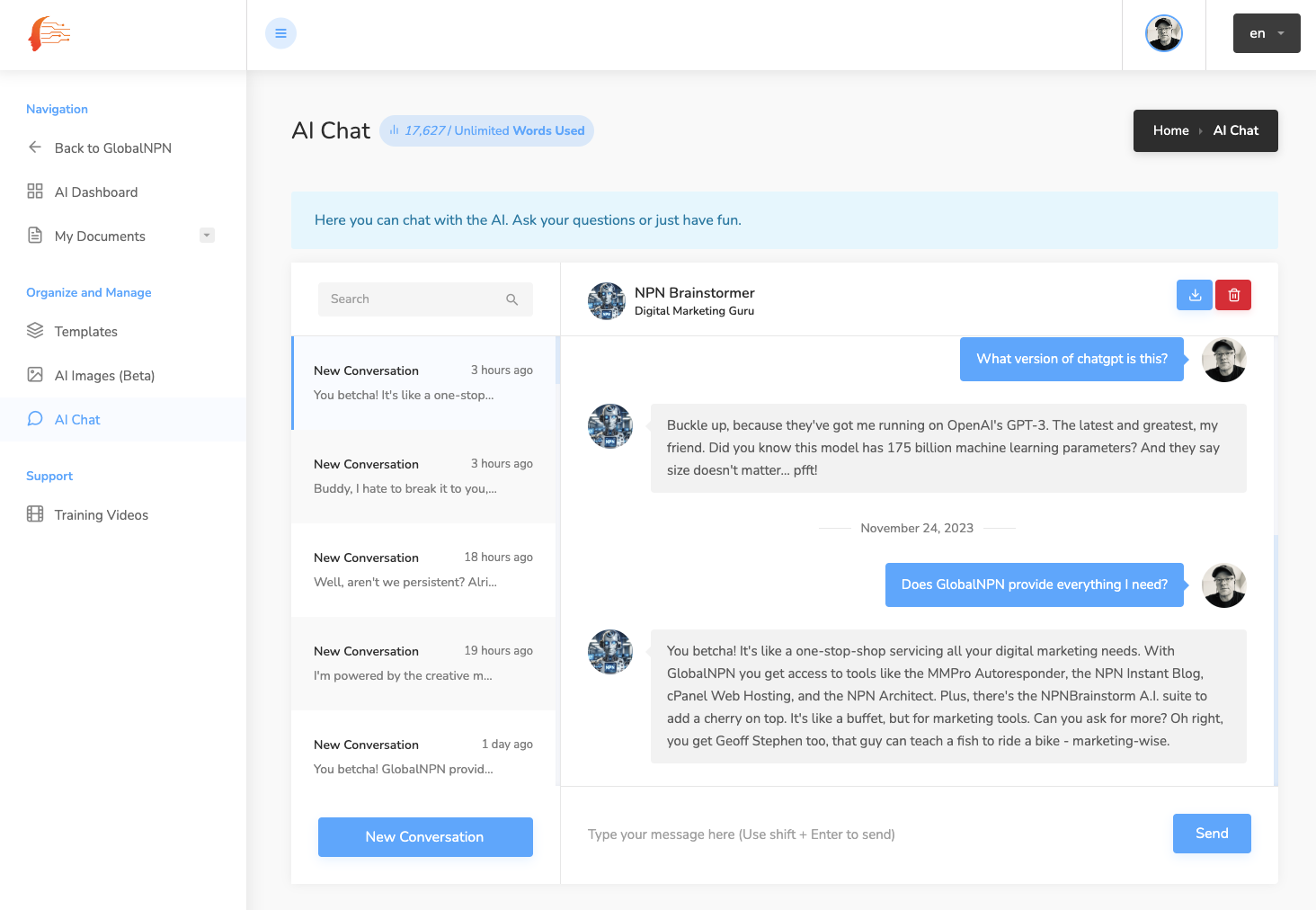Viewport: 1316px width, 910px height.
Task: Click the New Conversation button
Action: click(425, 837)
